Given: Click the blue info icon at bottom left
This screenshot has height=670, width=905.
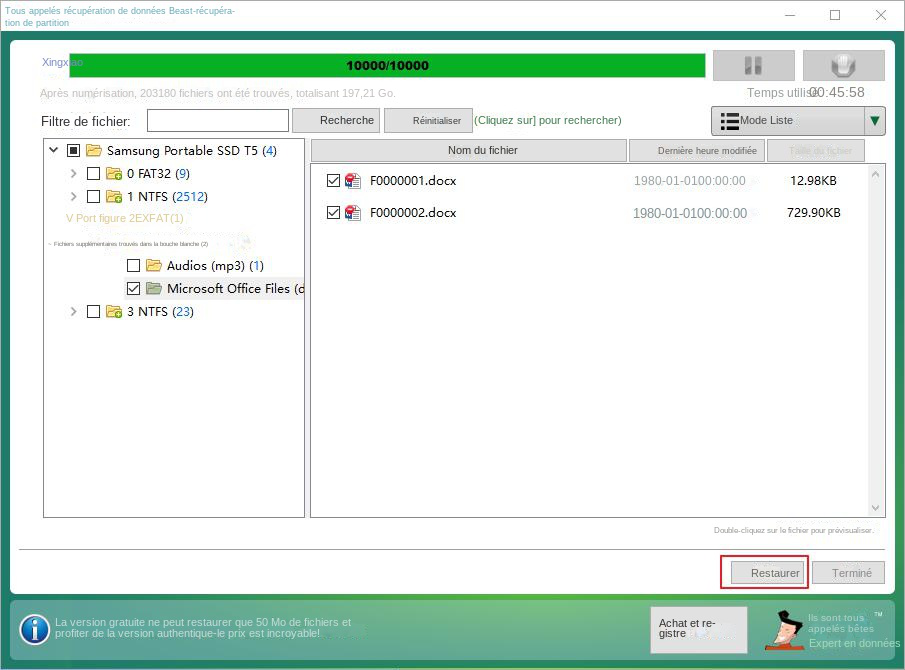Looking at the screenshot, I should tap(35, 630).
